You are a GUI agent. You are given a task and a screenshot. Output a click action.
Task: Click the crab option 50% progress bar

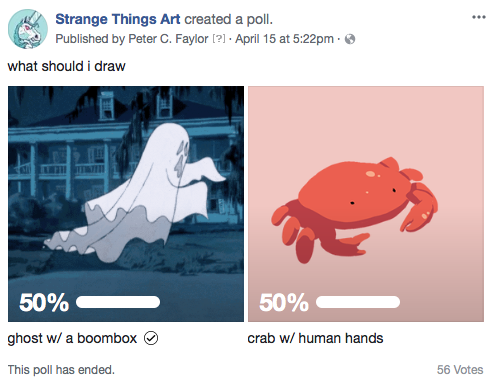tap(358, 302)
